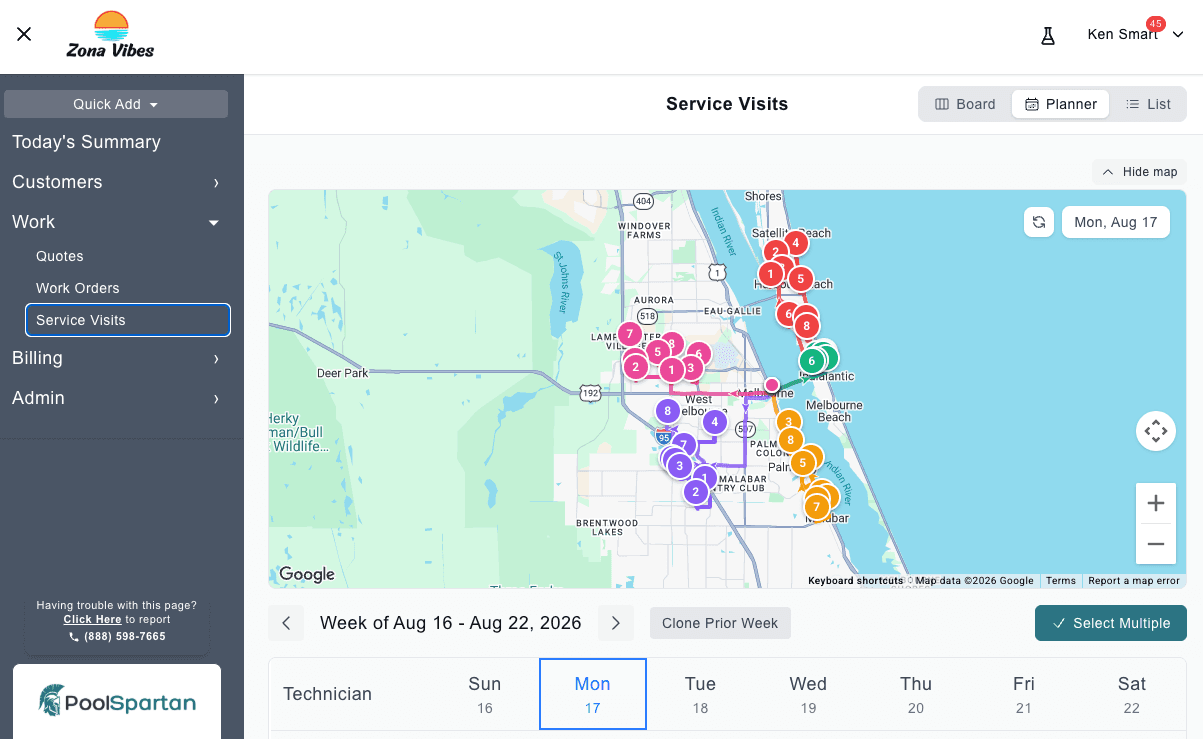Go to Today's Summary

(86, 142)
